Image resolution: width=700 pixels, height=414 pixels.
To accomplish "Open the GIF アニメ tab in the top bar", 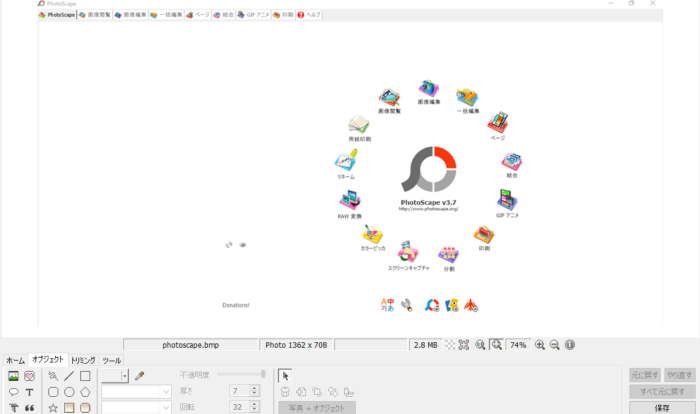I will click(254, 15).
